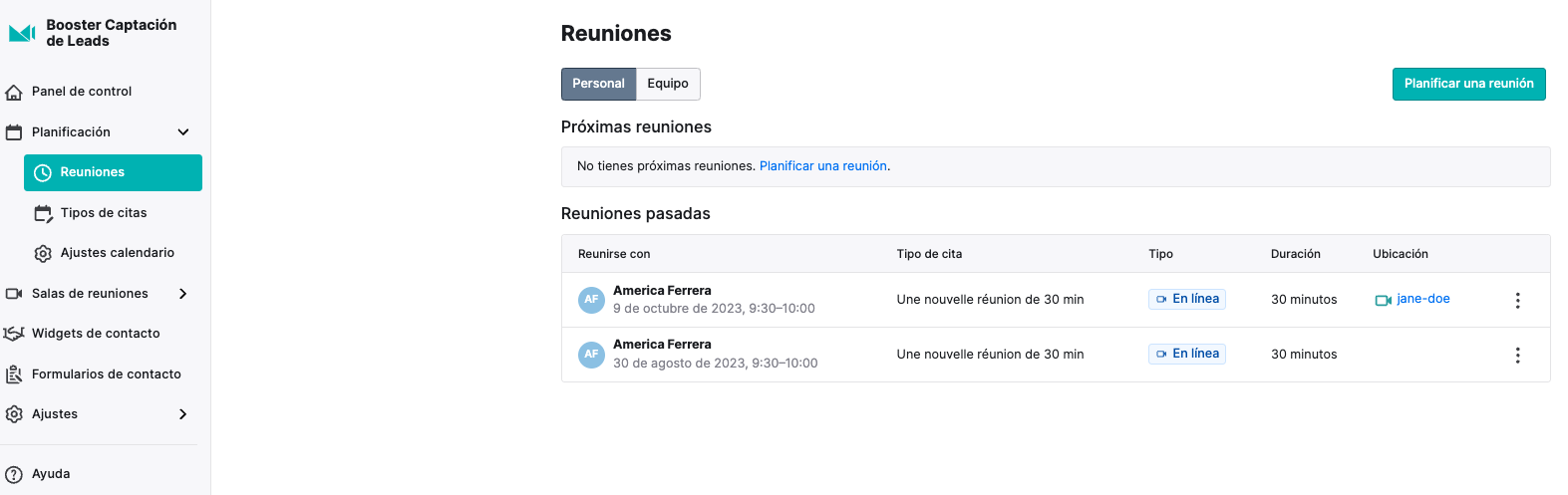Click the gear icon beside Ajustes
This screenshot has width=1568, height=495.
(x=14, y=414)
